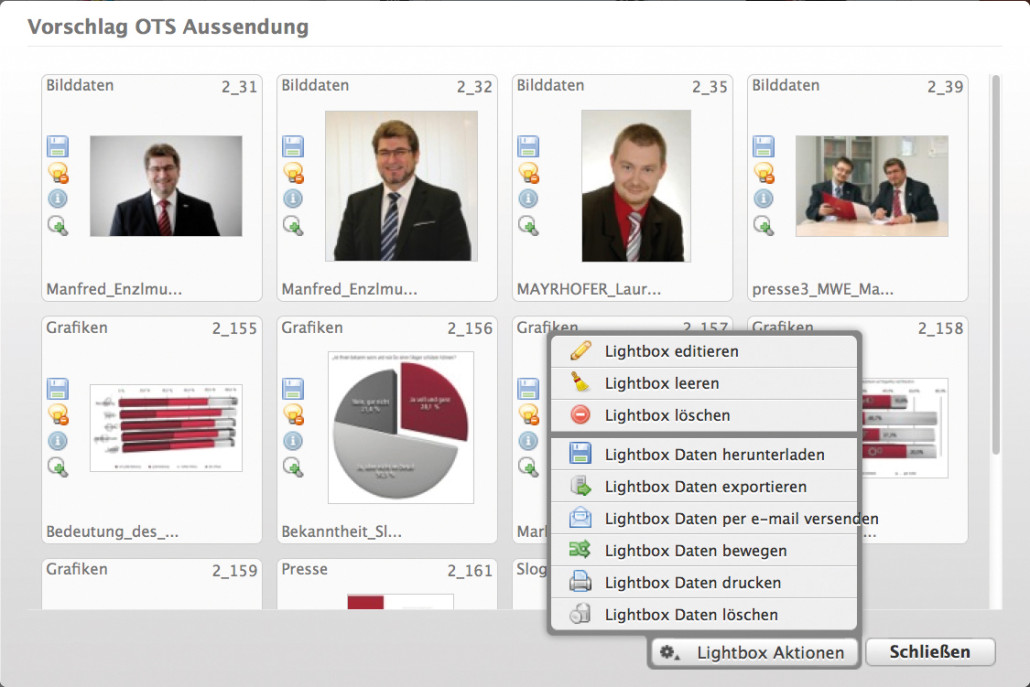Click filename 'Manfred_Enzlmu...' on card 2_31
The image size is (1030, 687).
(x=114, y=289)
